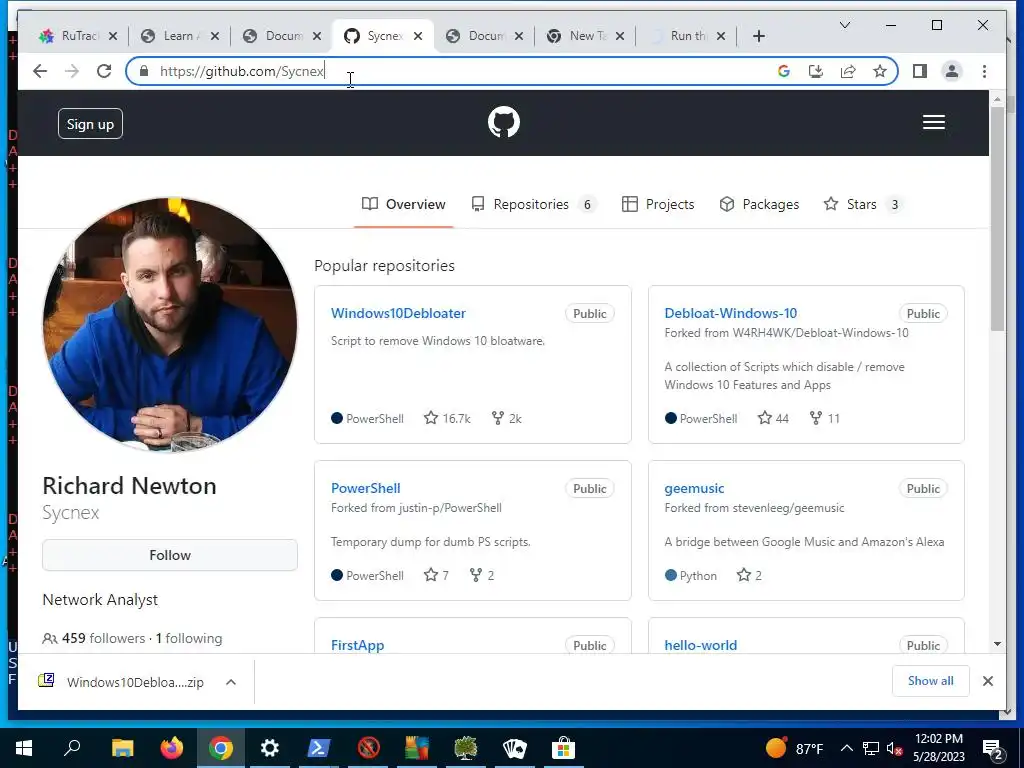Open Settings gear in the taskbar

click(270, 748)
